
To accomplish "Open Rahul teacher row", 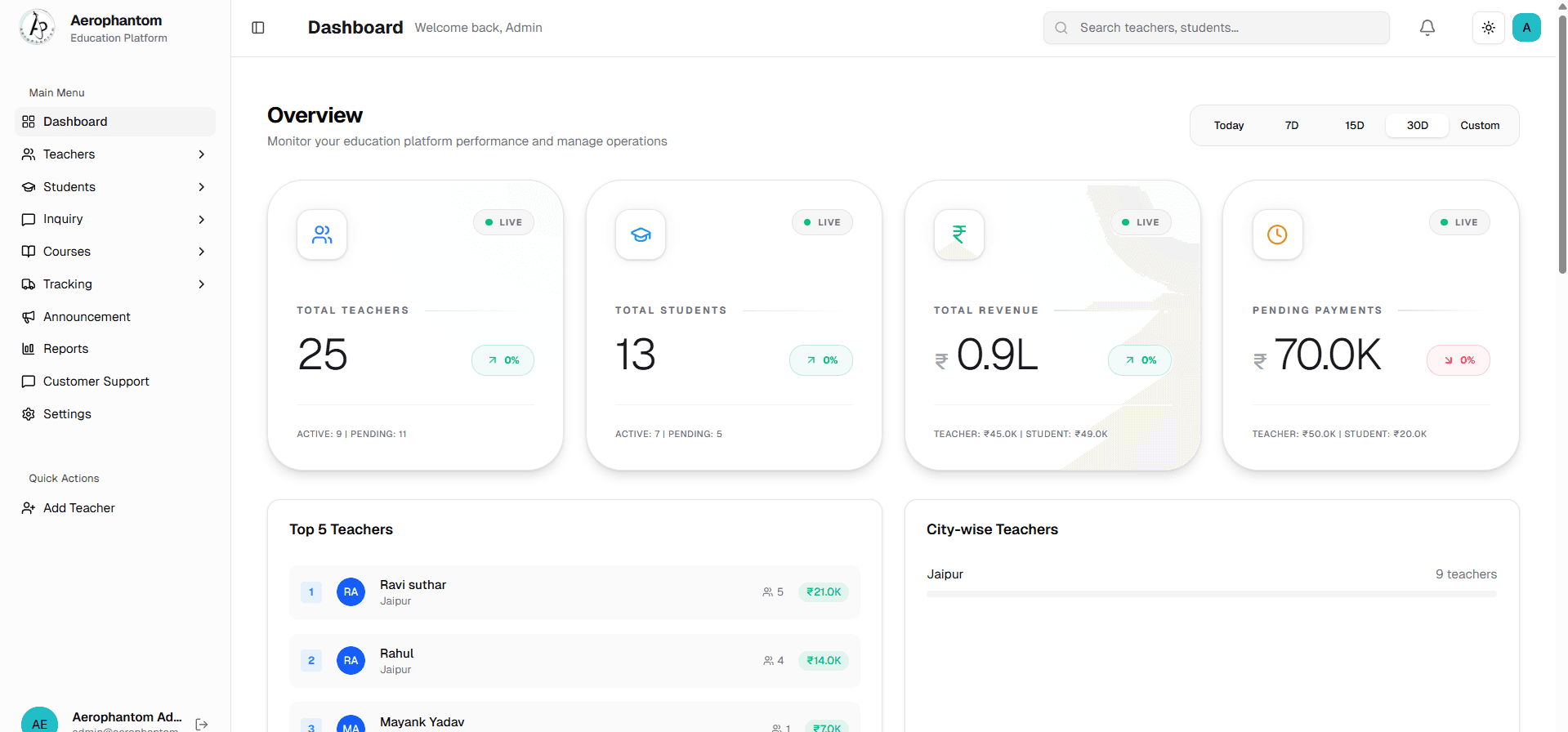I will coord(574,661).
